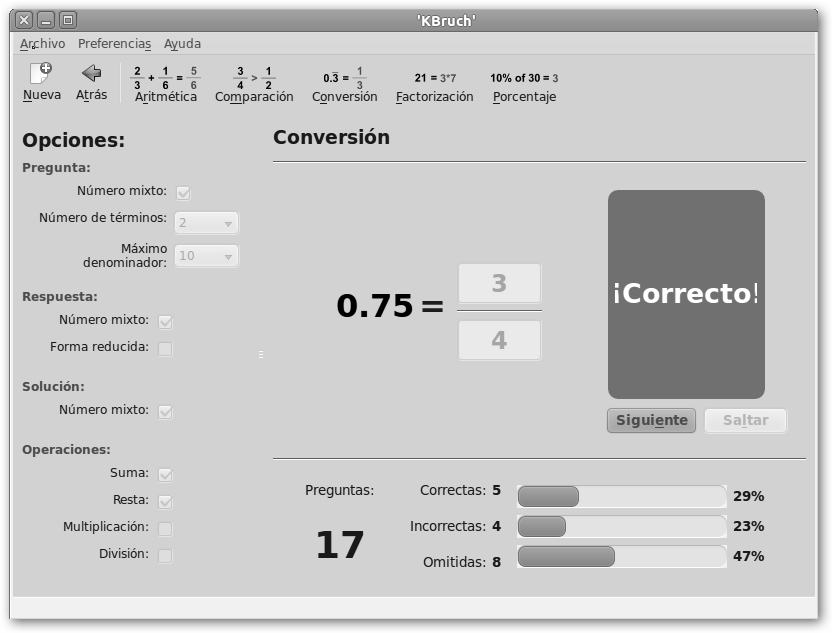Open the Archivo menu
The height and width of the screenshot is (633, 832).
pyautogui.click(x=42, y=44)
